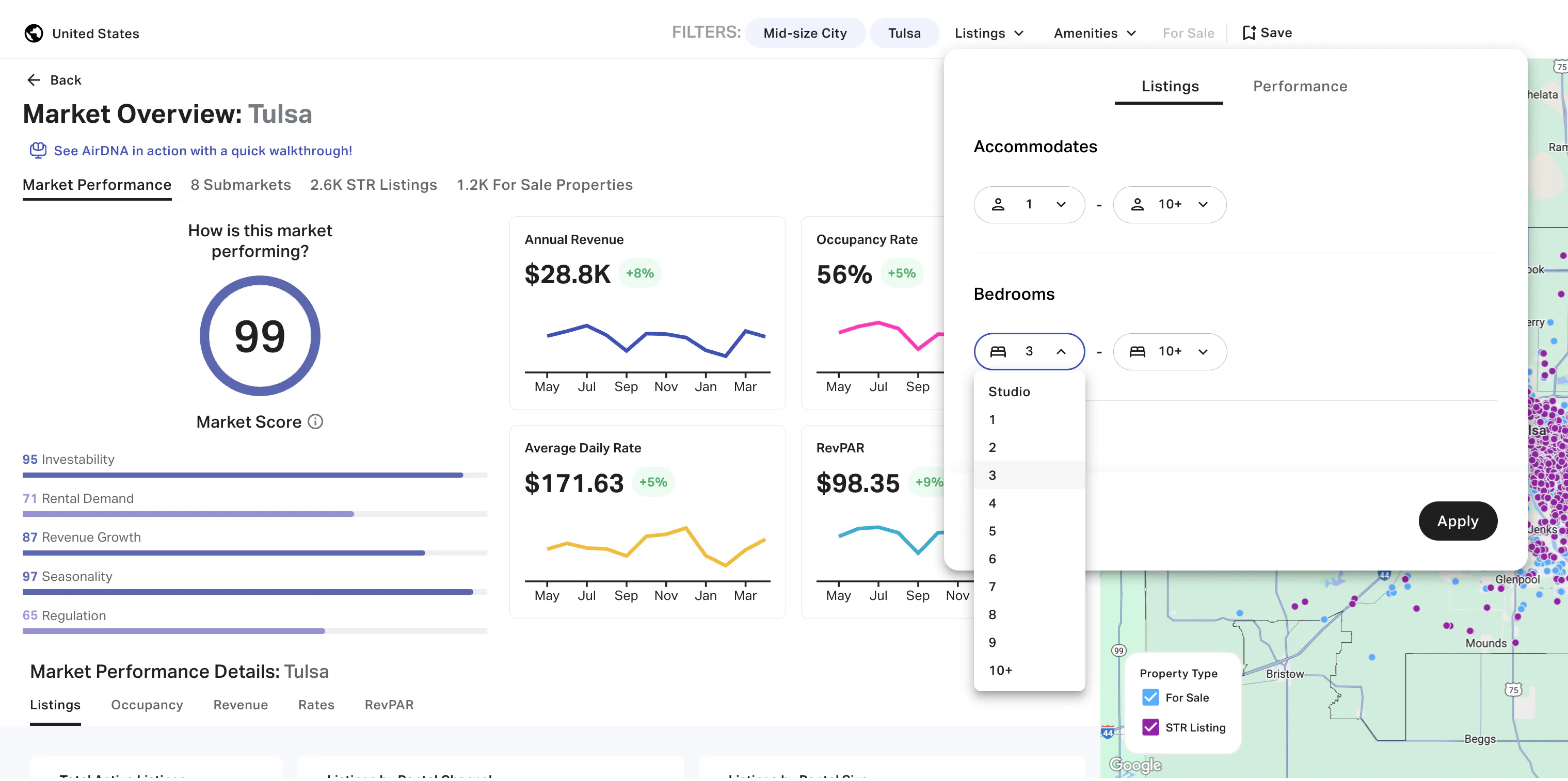Image resolution: width=1568 pixels, height=781 pixels.
Task: Click the Annual Revenue chart card
Action: (647, 314)
